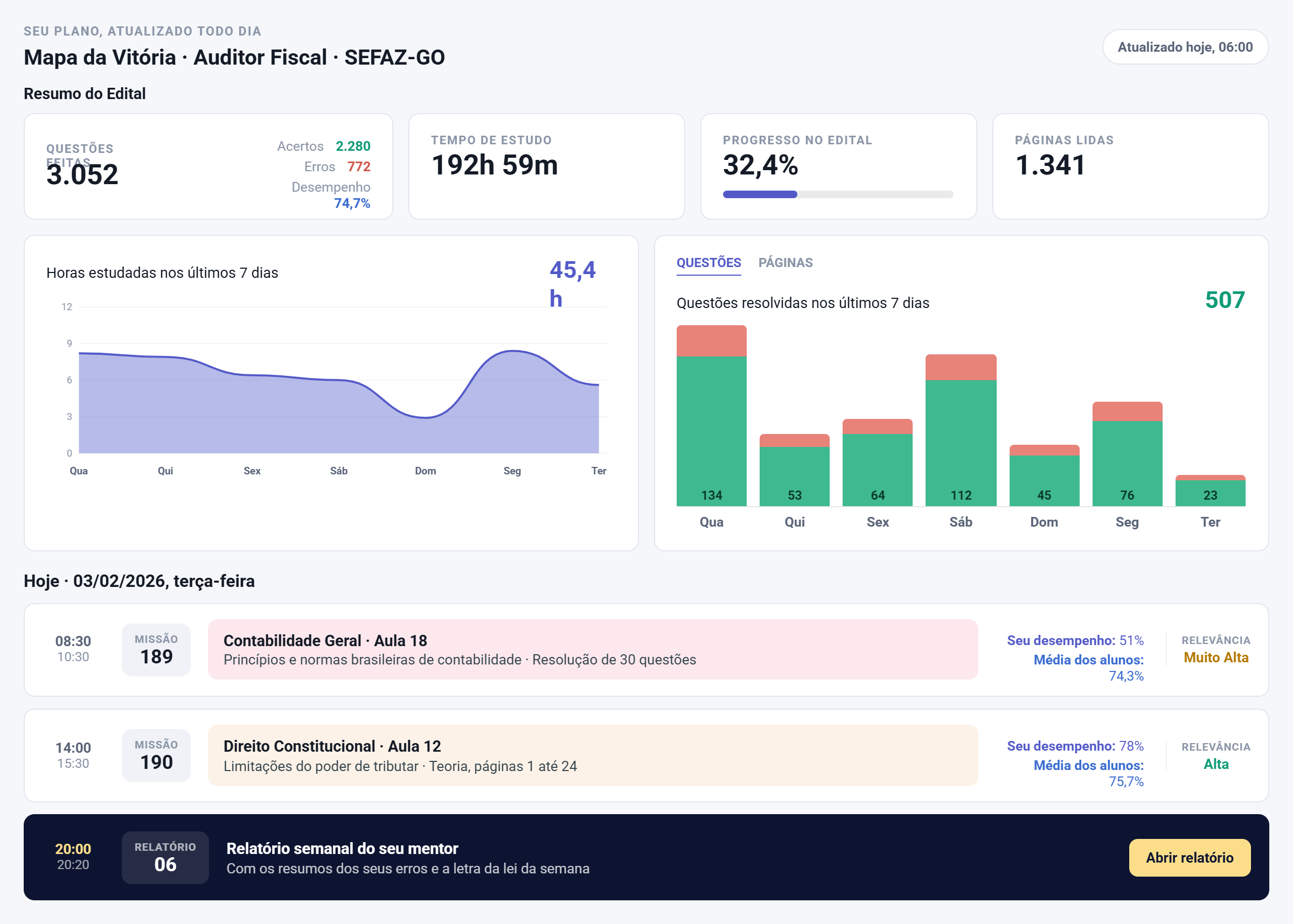This screenshot has width=1293, height=924.
Task: Click the Sex bar showing 64 questions
Action: click(x=878, y=463)
